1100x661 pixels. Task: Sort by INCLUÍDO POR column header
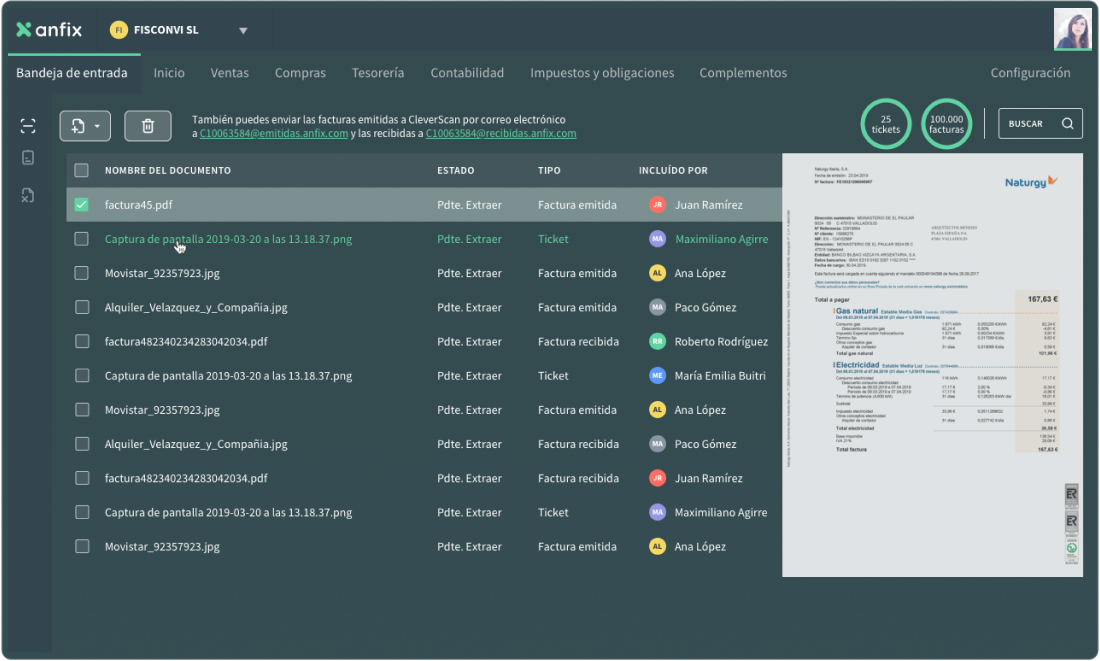point(673,171)
